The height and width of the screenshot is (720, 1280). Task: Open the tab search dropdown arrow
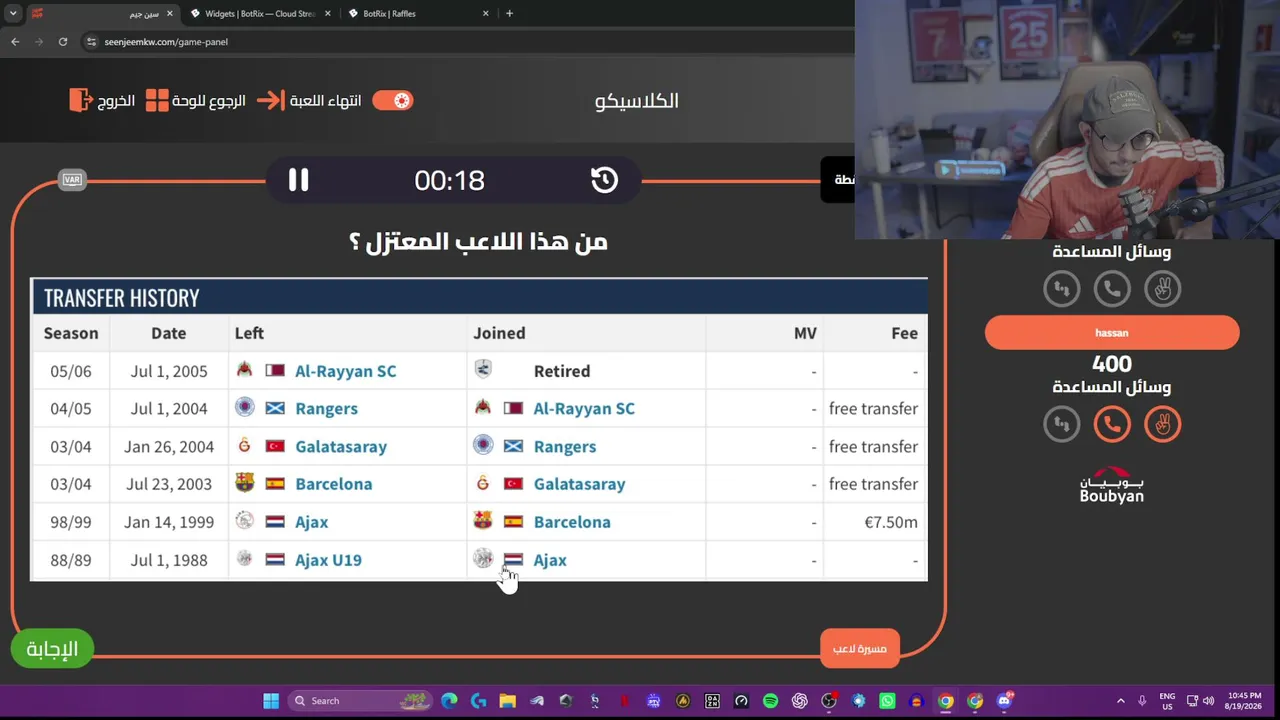coord(13,13)
